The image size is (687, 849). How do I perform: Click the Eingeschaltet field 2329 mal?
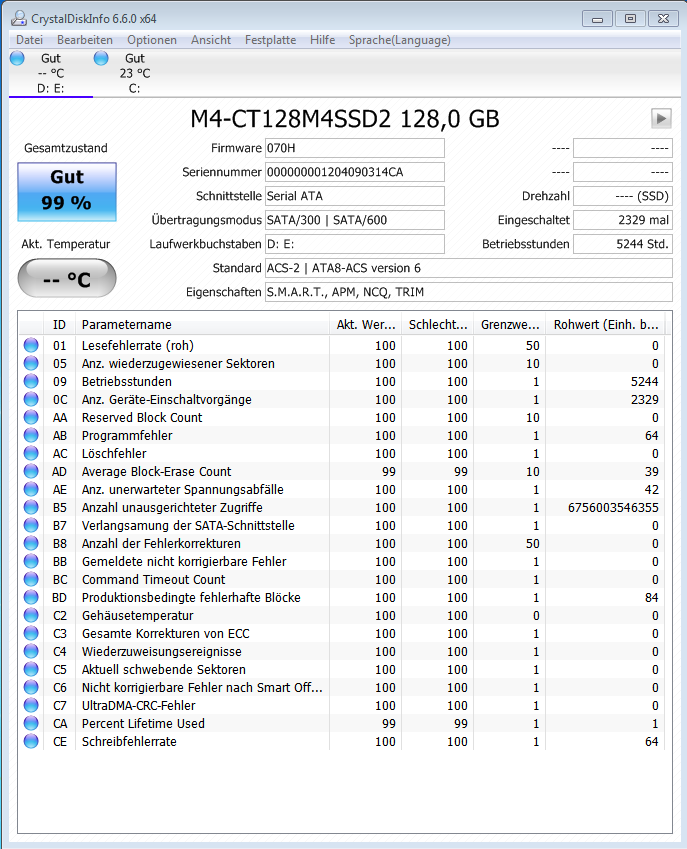[x=623, y=220]
